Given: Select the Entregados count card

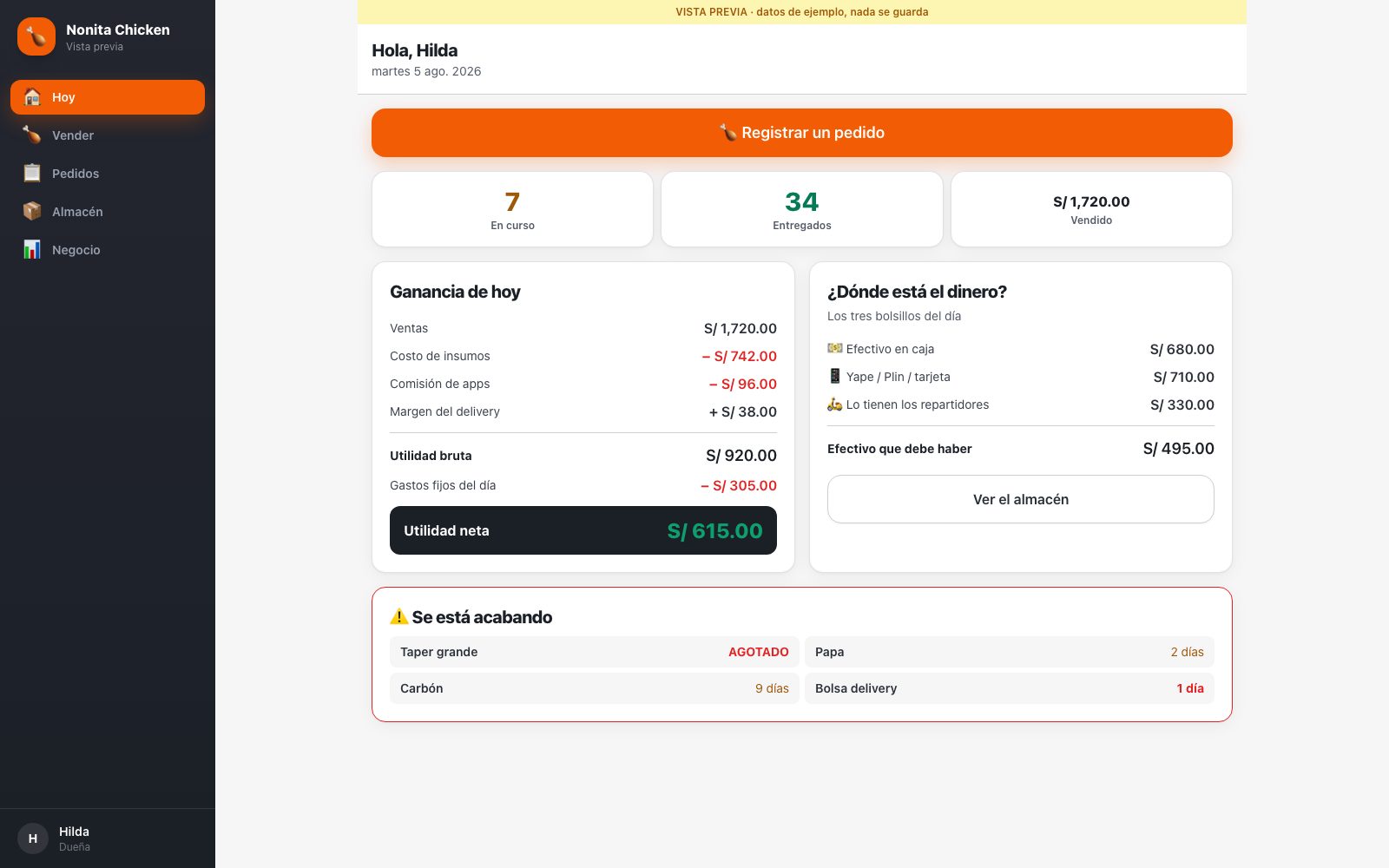Looking at the screenshot, I should [x=802, y=209].
